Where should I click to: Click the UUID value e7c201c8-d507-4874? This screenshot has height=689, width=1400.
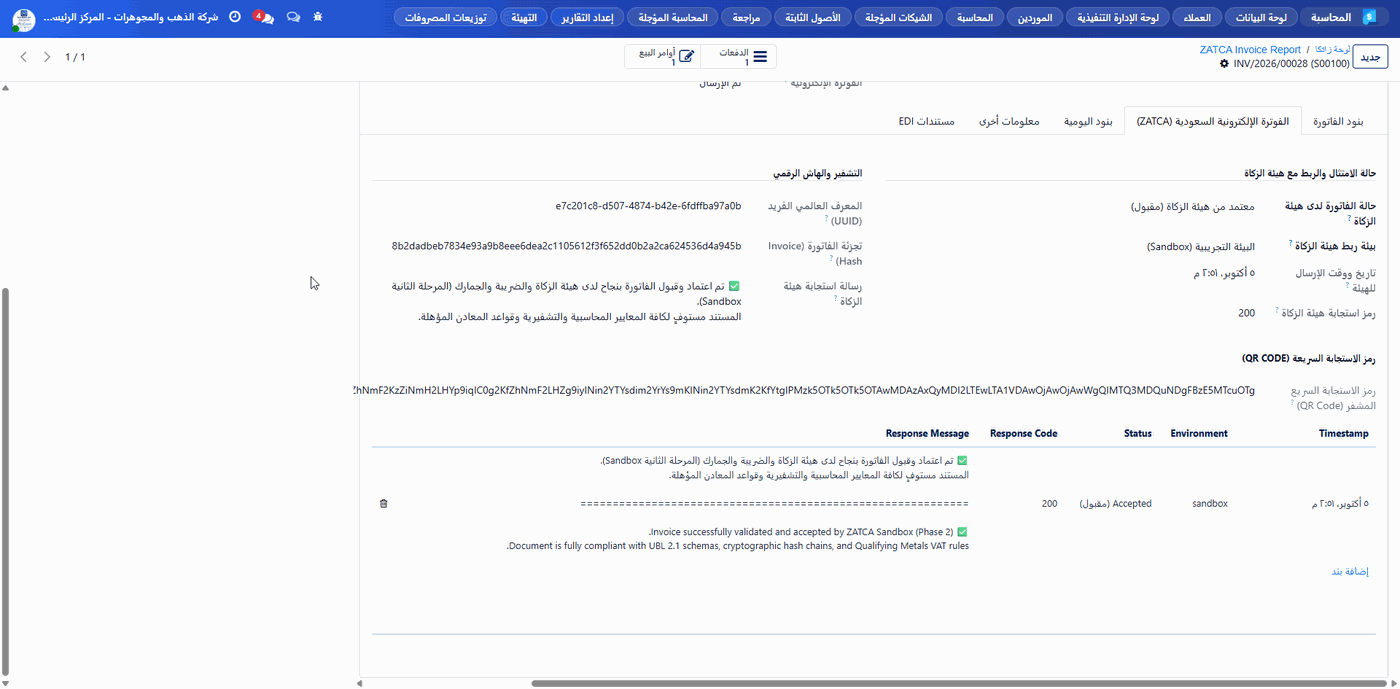[x=648, y=206]
